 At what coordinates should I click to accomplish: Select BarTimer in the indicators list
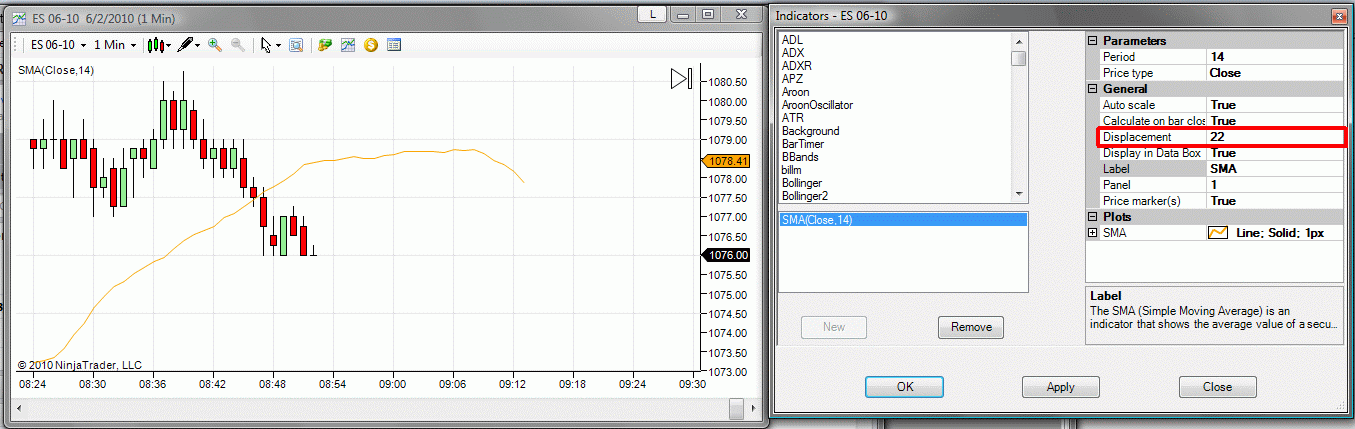[804, 144]
